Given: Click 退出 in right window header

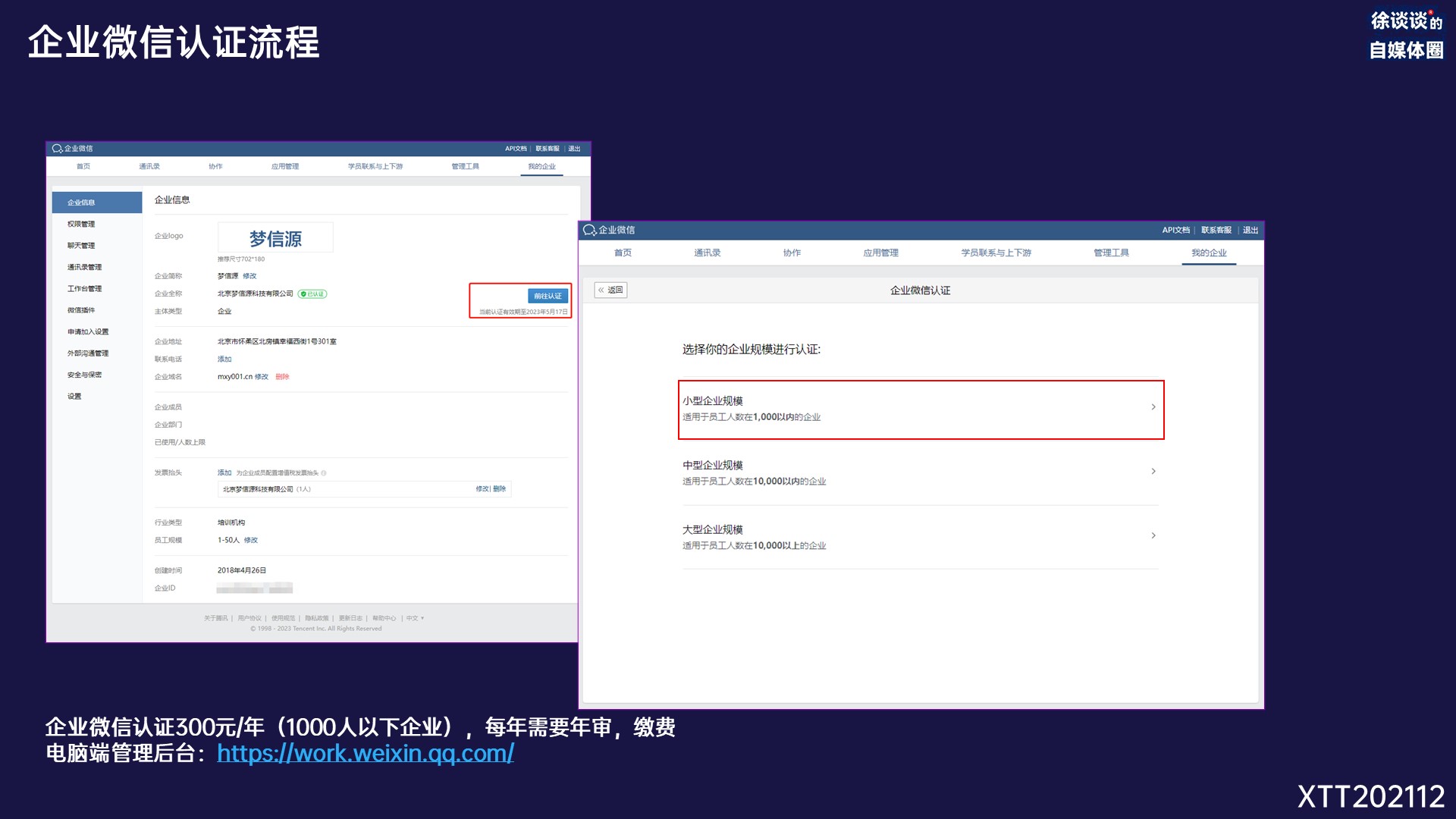Looking at the screenshot, I should [1250, 231].
